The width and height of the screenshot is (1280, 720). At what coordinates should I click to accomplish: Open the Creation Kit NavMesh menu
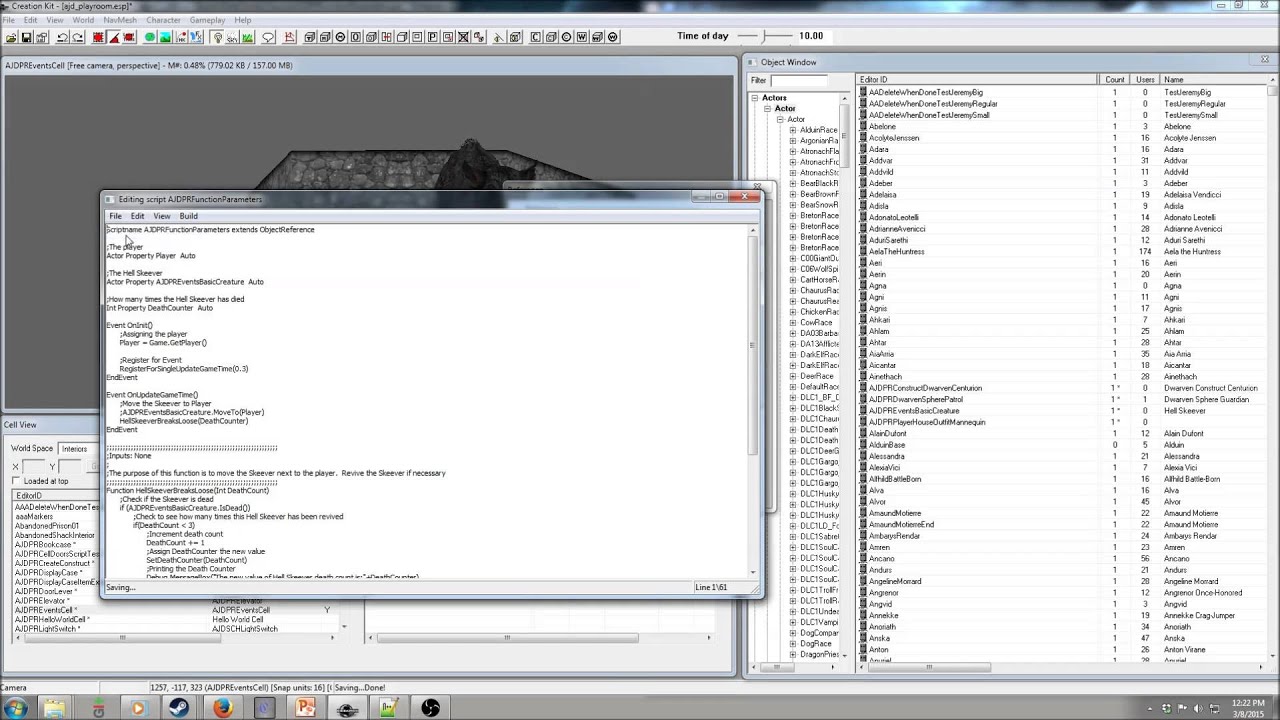click(120, 20)
